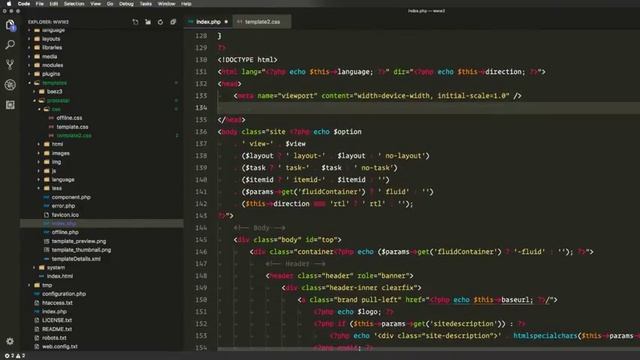Expand the plugins folder
The image size is (640, 360).
coord(51,74)
